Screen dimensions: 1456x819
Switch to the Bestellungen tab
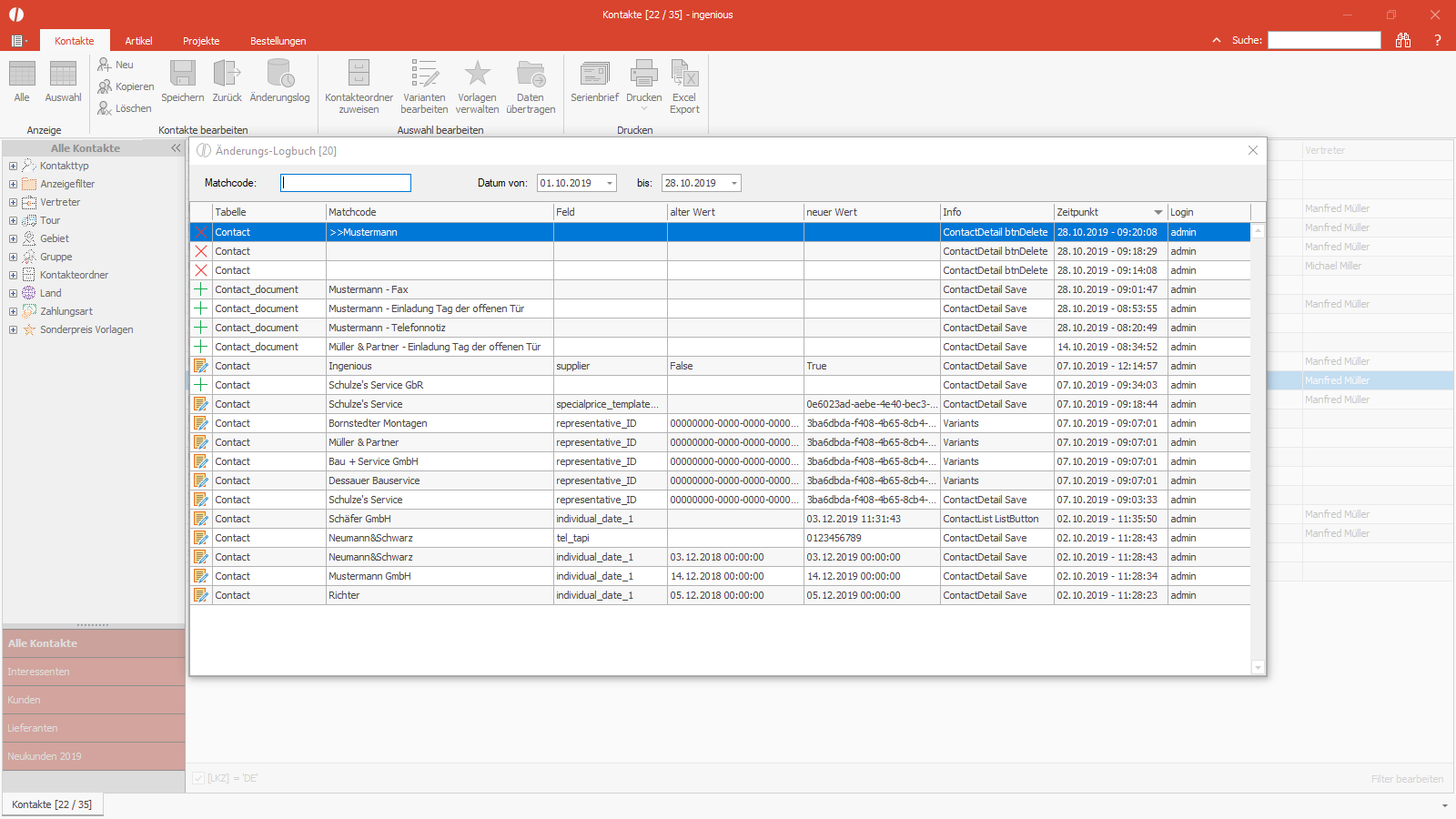tap(278, 41)
